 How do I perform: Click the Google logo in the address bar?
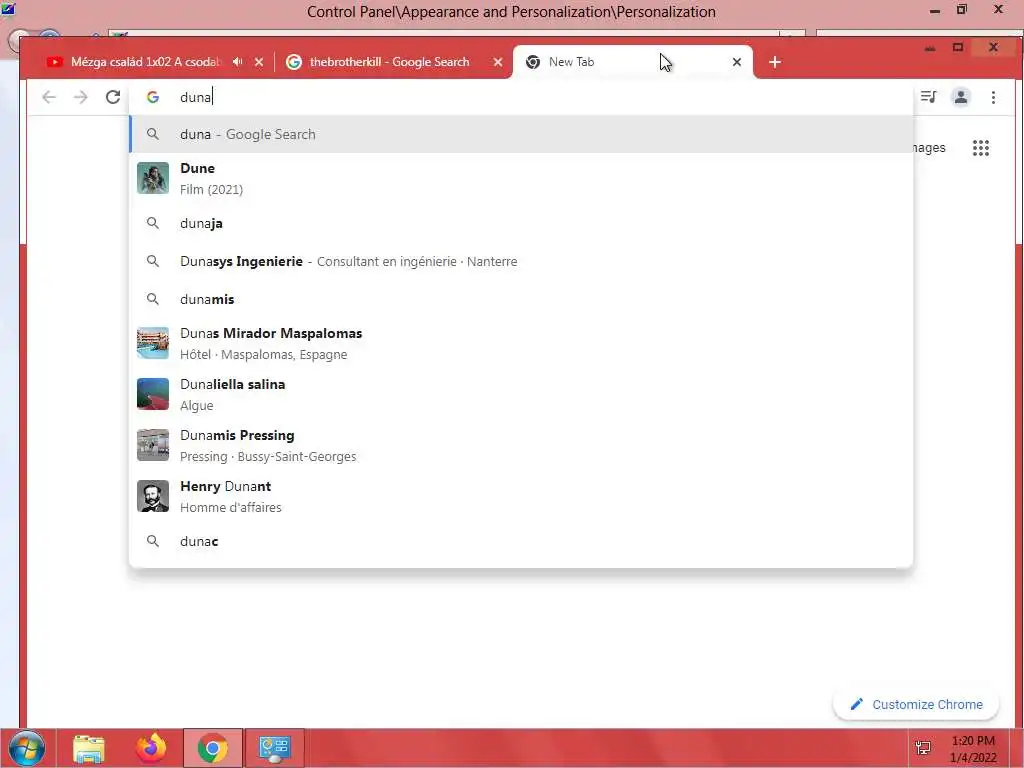153,97
